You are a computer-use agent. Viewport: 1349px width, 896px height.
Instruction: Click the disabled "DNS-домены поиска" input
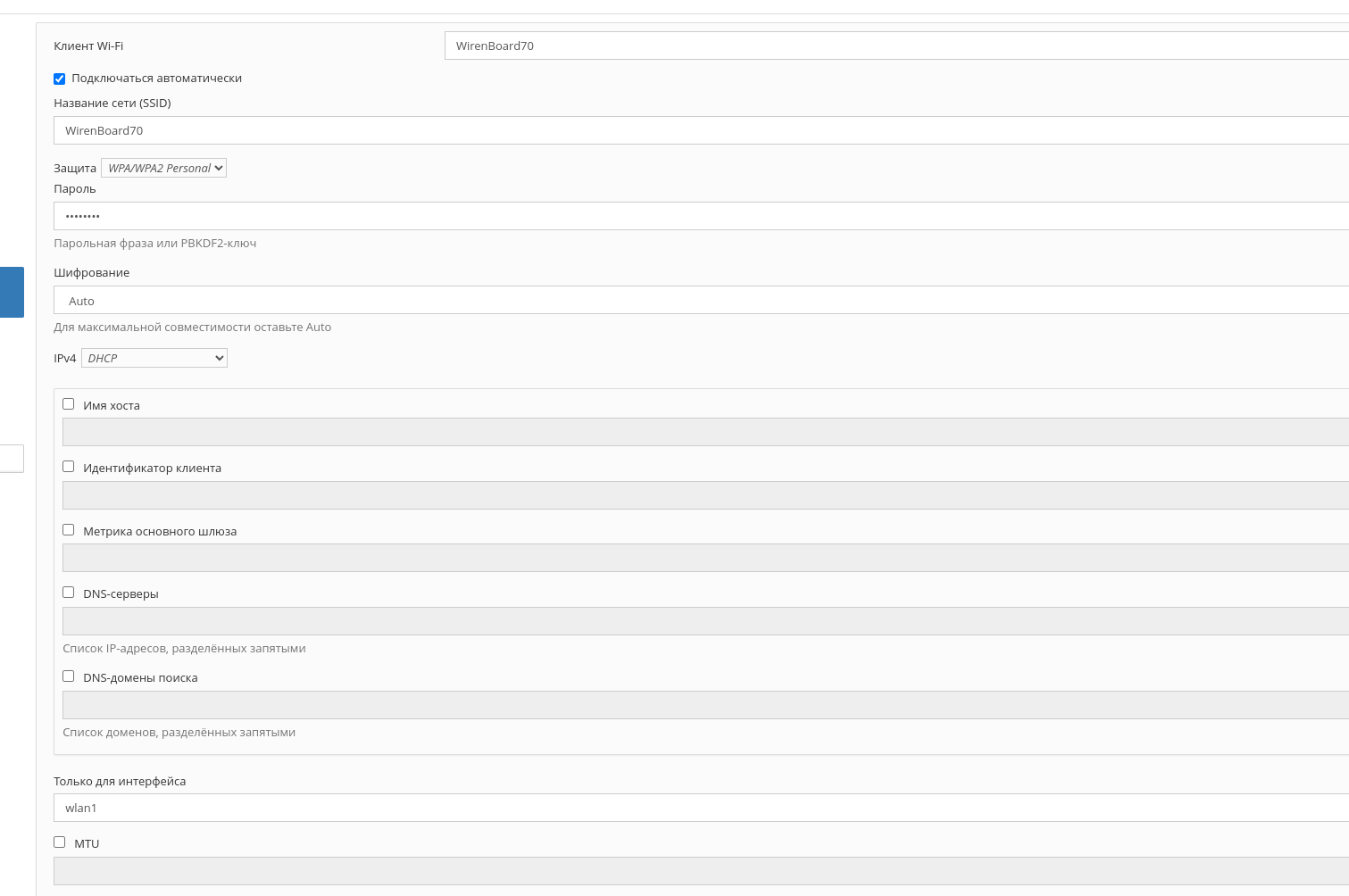tap(705, 705)
